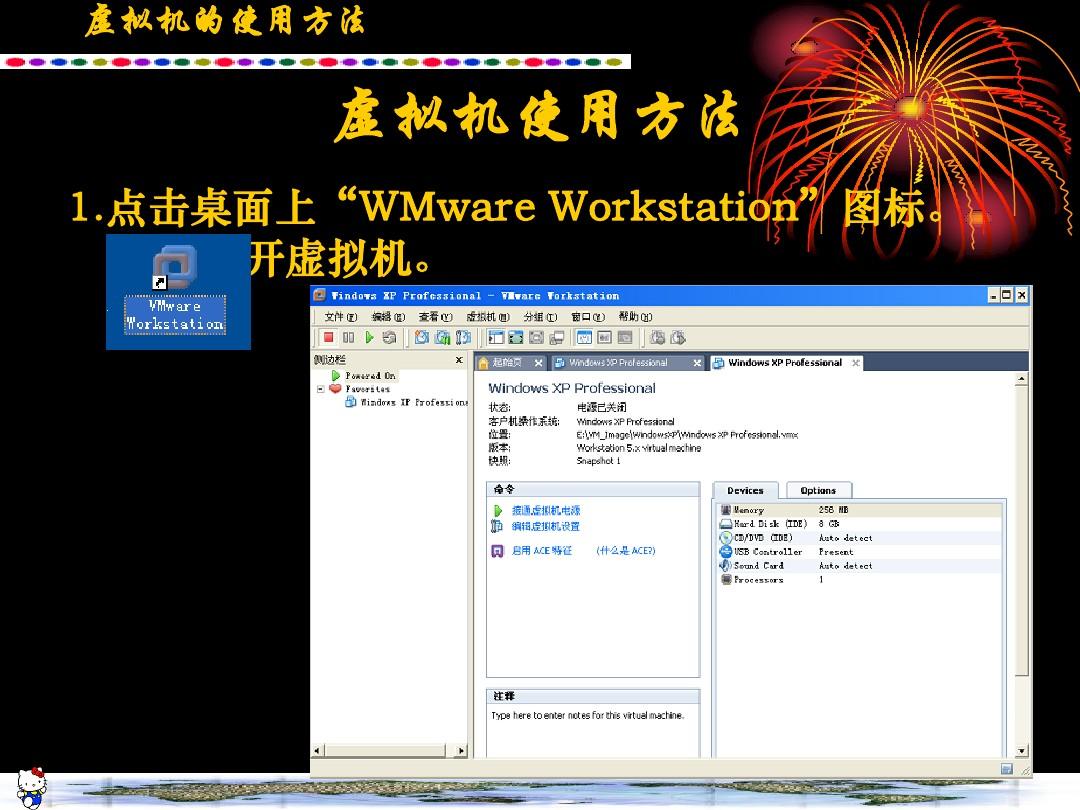
Task: Click the main pane scroll-up arrow
Action: (x=1022, y=378)
